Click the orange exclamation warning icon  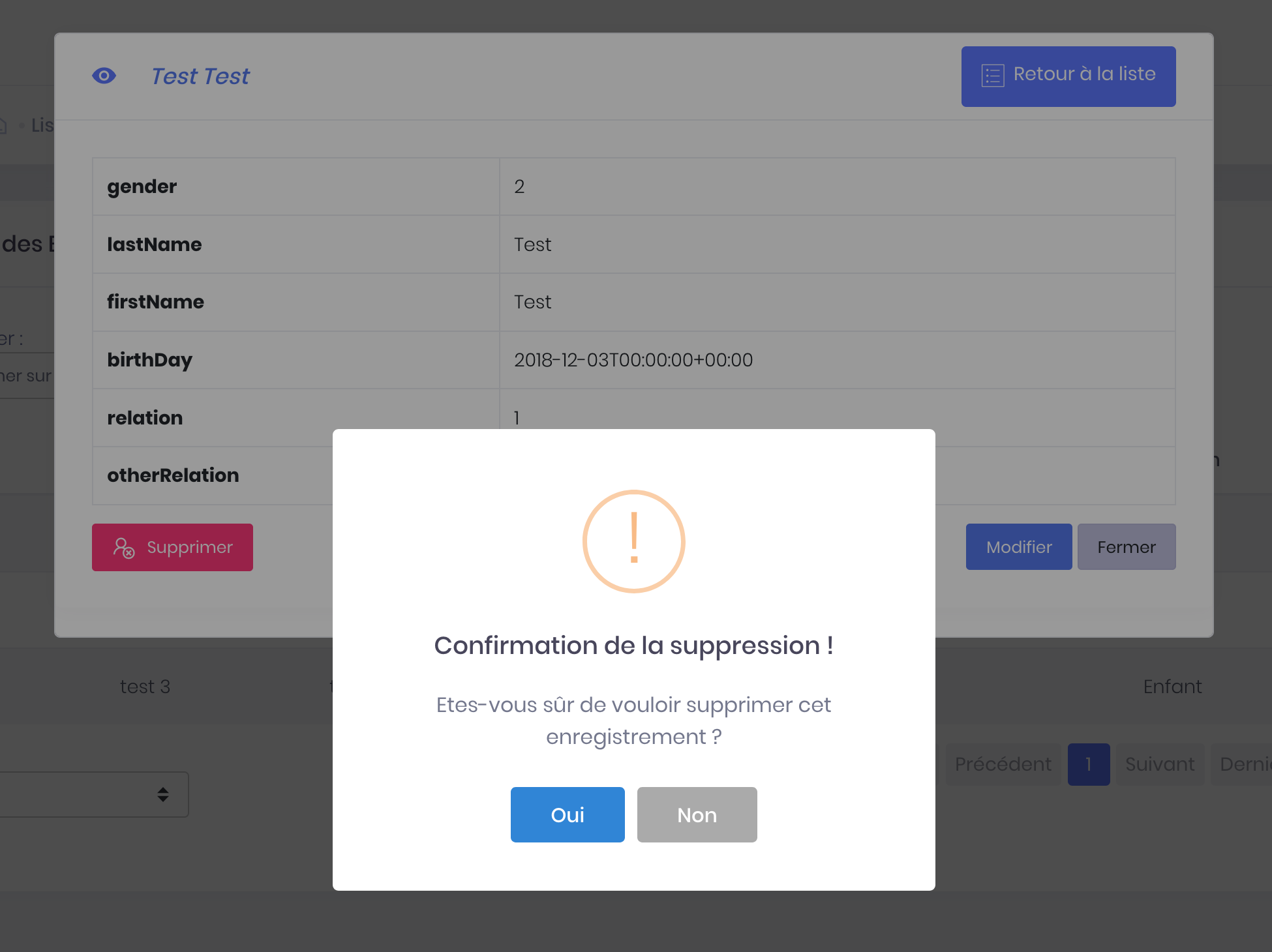633,541
